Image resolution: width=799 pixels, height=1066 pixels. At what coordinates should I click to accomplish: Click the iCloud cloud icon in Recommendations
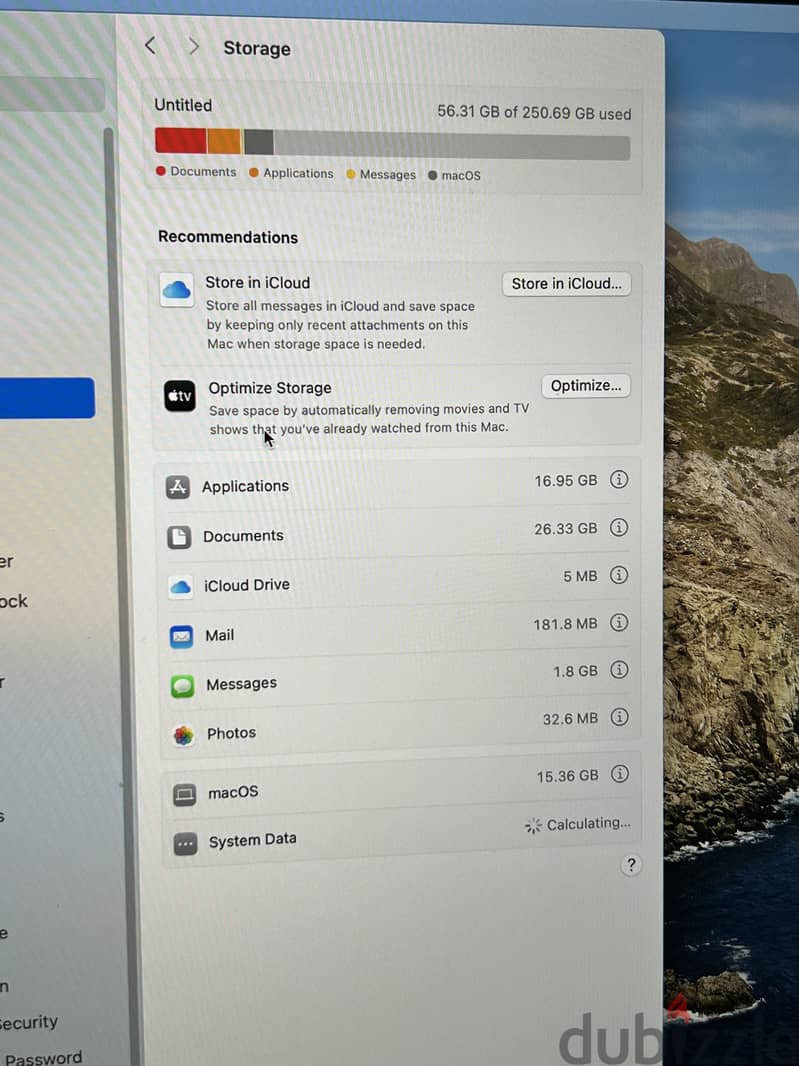pyautogui.click(x=177, y=290)
